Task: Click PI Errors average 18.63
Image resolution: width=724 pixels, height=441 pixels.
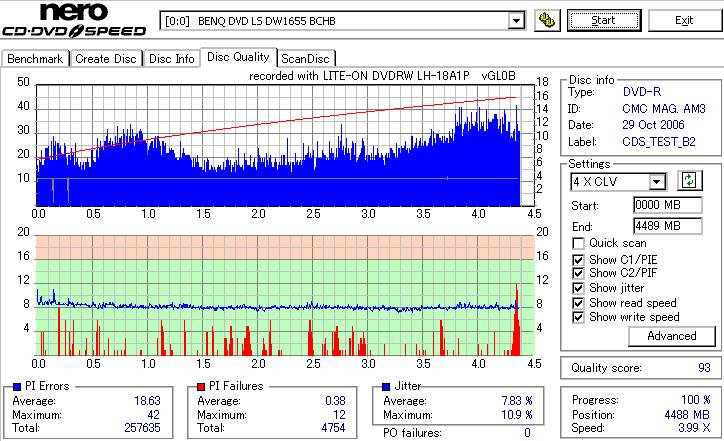Action: (x=147, y=400)
